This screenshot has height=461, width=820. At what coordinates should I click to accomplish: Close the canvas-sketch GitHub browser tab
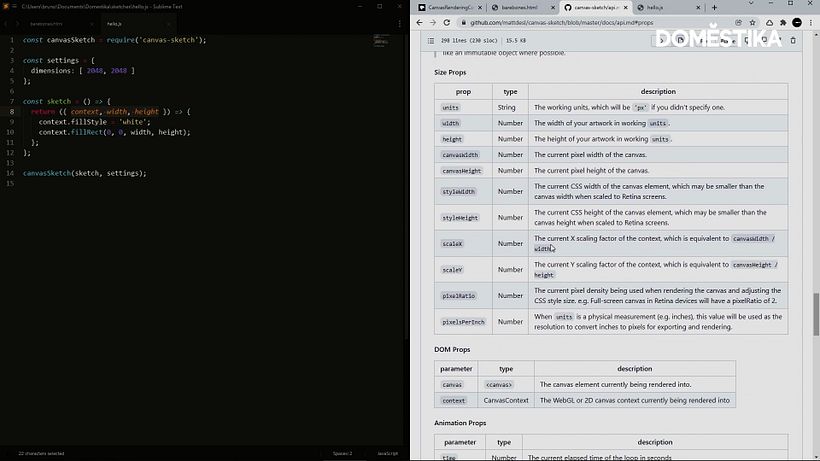[x=625, y=8]
